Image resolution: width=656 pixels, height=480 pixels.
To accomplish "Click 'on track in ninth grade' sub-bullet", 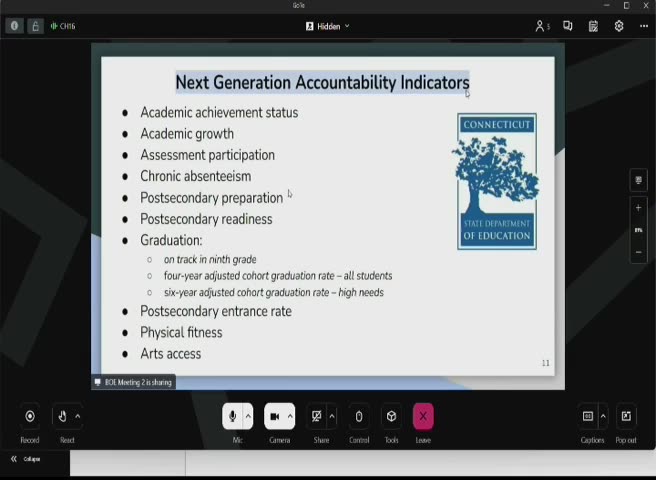I will point(210,259).
